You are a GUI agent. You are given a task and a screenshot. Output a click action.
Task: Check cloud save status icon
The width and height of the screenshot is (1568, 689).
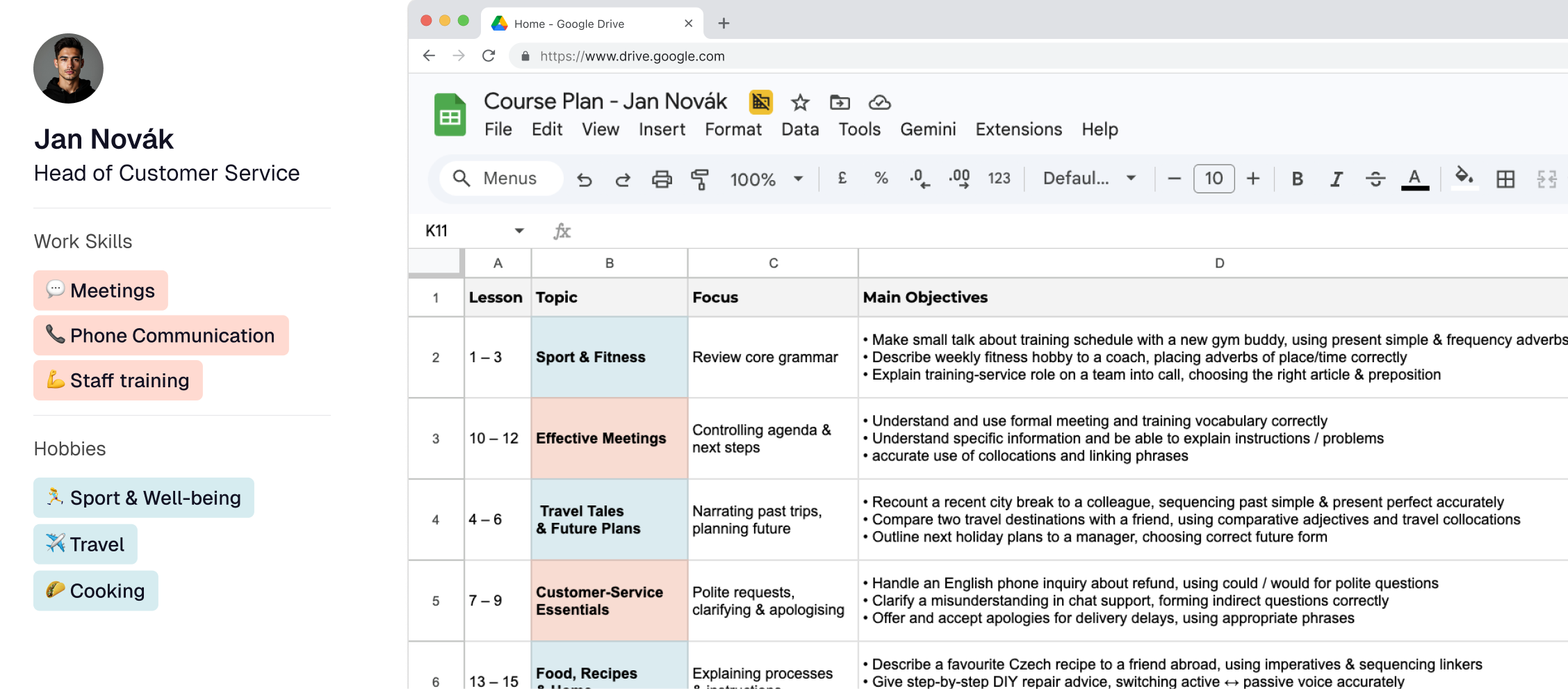click(x=879, y=103)
